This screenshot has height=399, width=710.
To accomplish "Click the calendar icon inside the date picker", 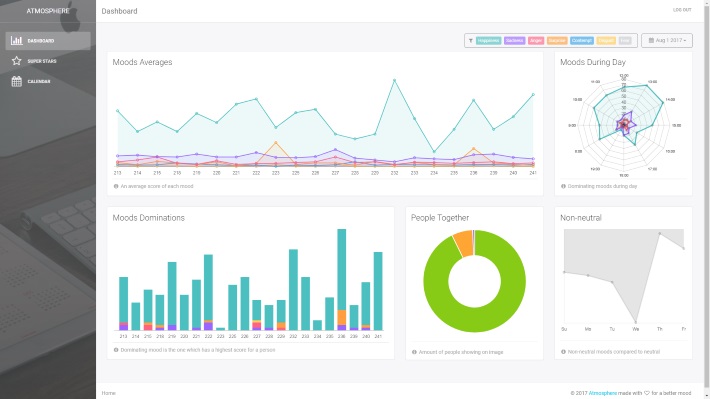I will (651, 40).
